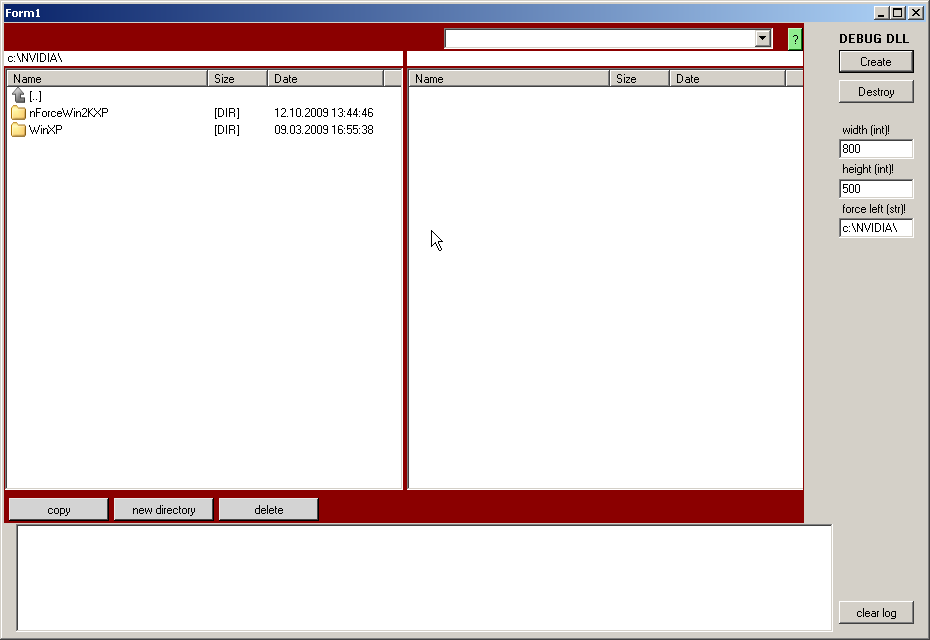Click the force left path field

(876, 228)
